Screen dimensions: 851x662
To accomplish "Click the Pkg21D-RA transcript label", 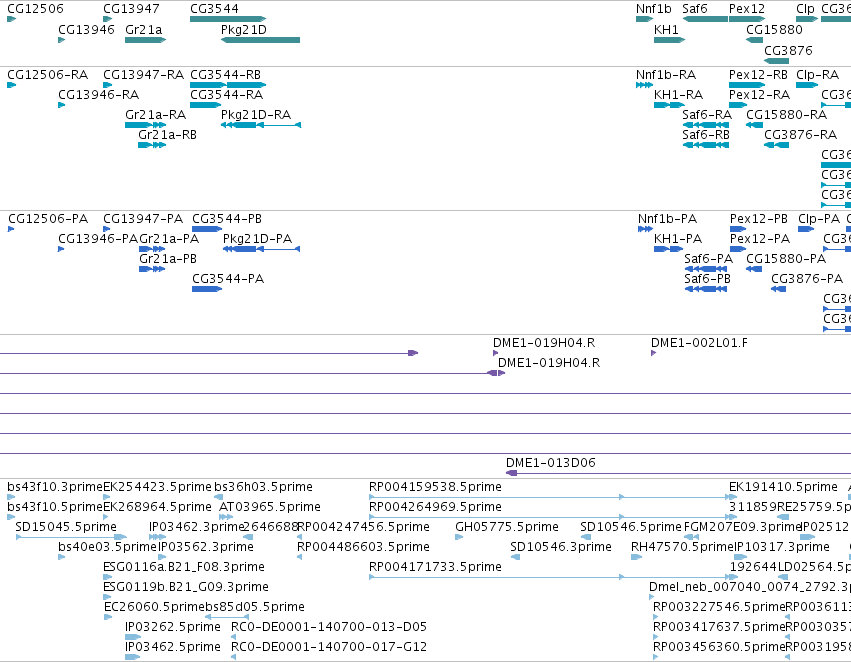I will point(256,114).
